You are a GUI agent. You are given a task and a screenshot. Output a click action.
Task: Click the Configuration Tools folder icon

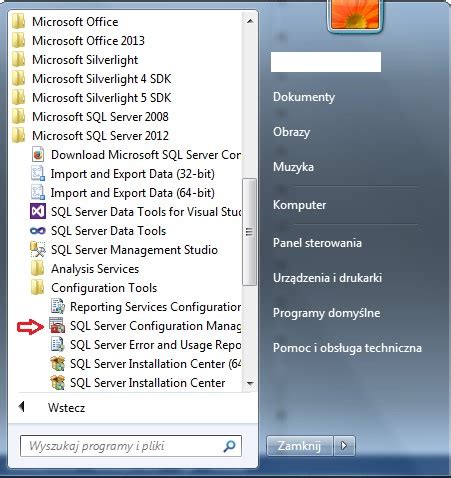coord(37,287)
